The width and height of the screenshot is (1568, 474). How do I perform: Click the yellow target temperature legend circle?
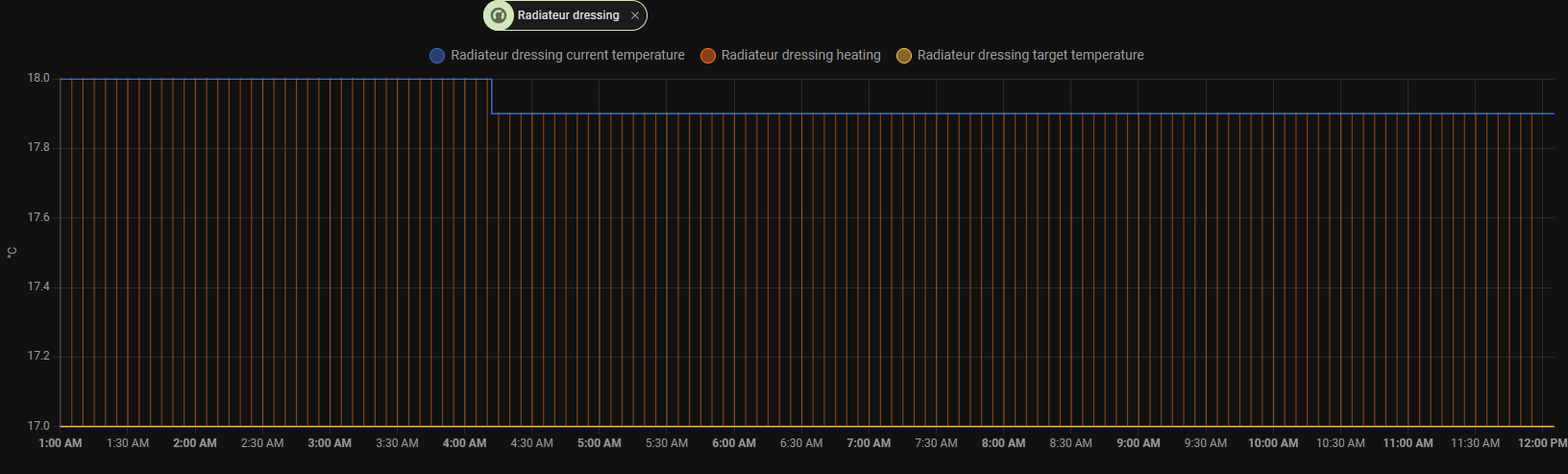pos(904,56)
